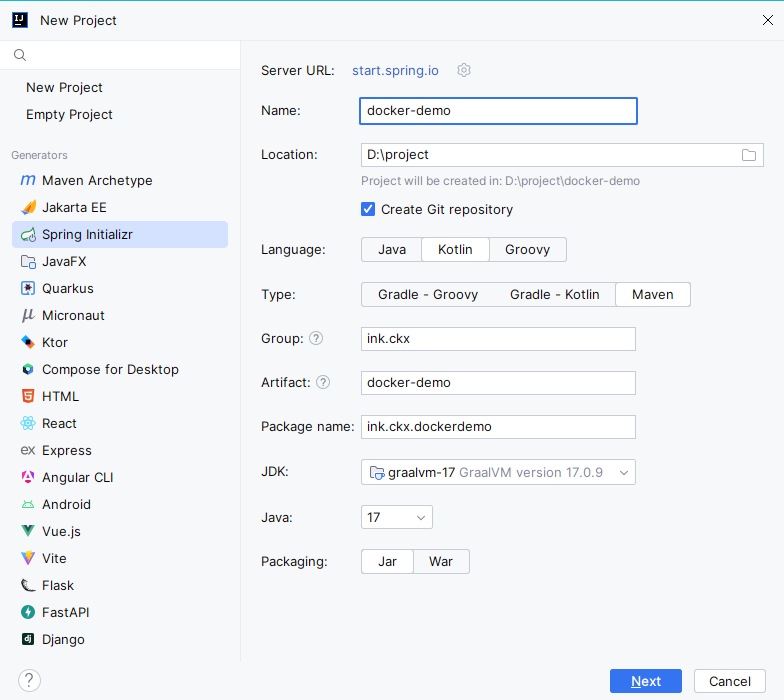Choose Kotlin as the language
This screenshot has width=784, height=700.
455,250
